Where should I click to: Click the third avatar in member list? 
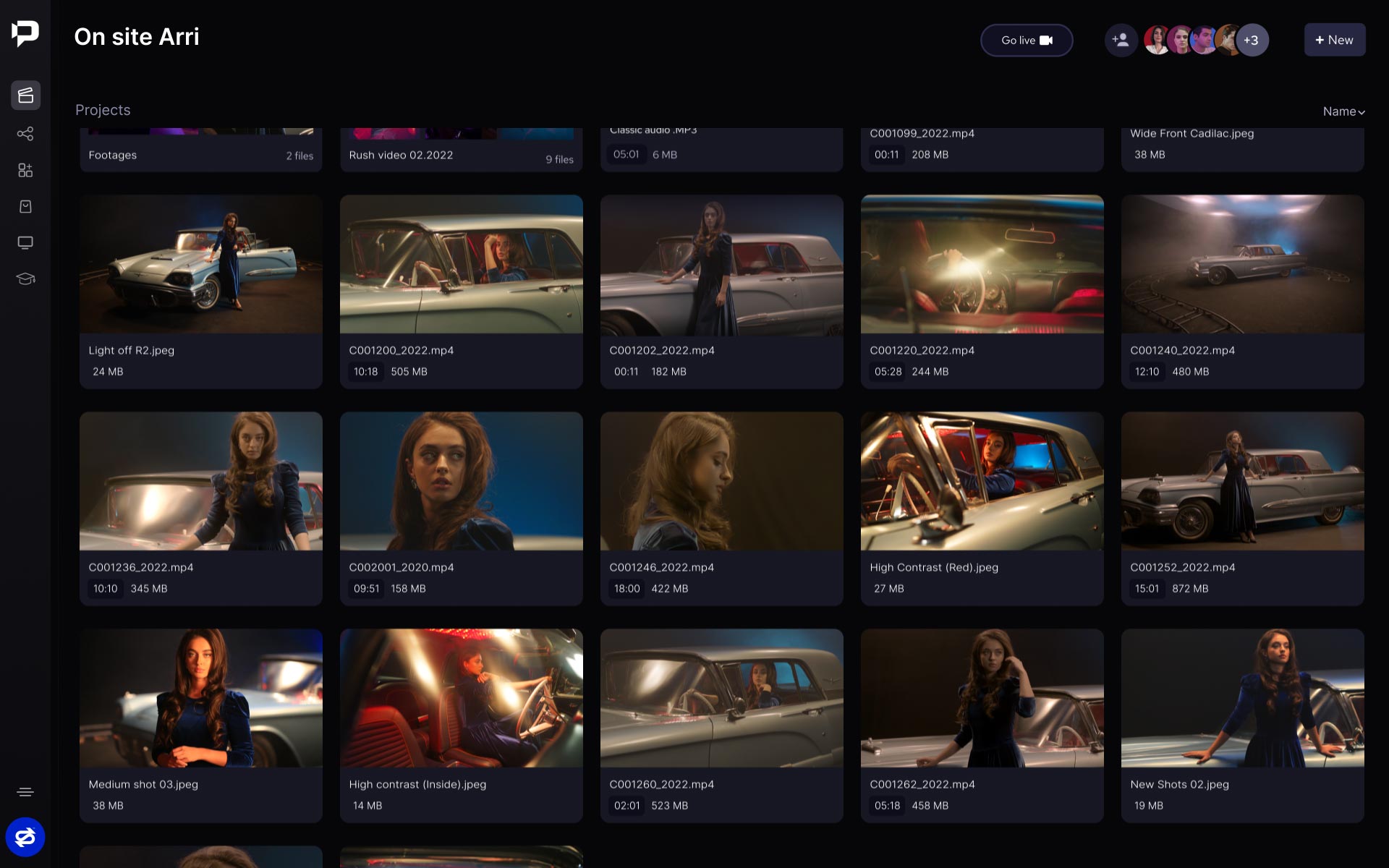point(1203,40)
